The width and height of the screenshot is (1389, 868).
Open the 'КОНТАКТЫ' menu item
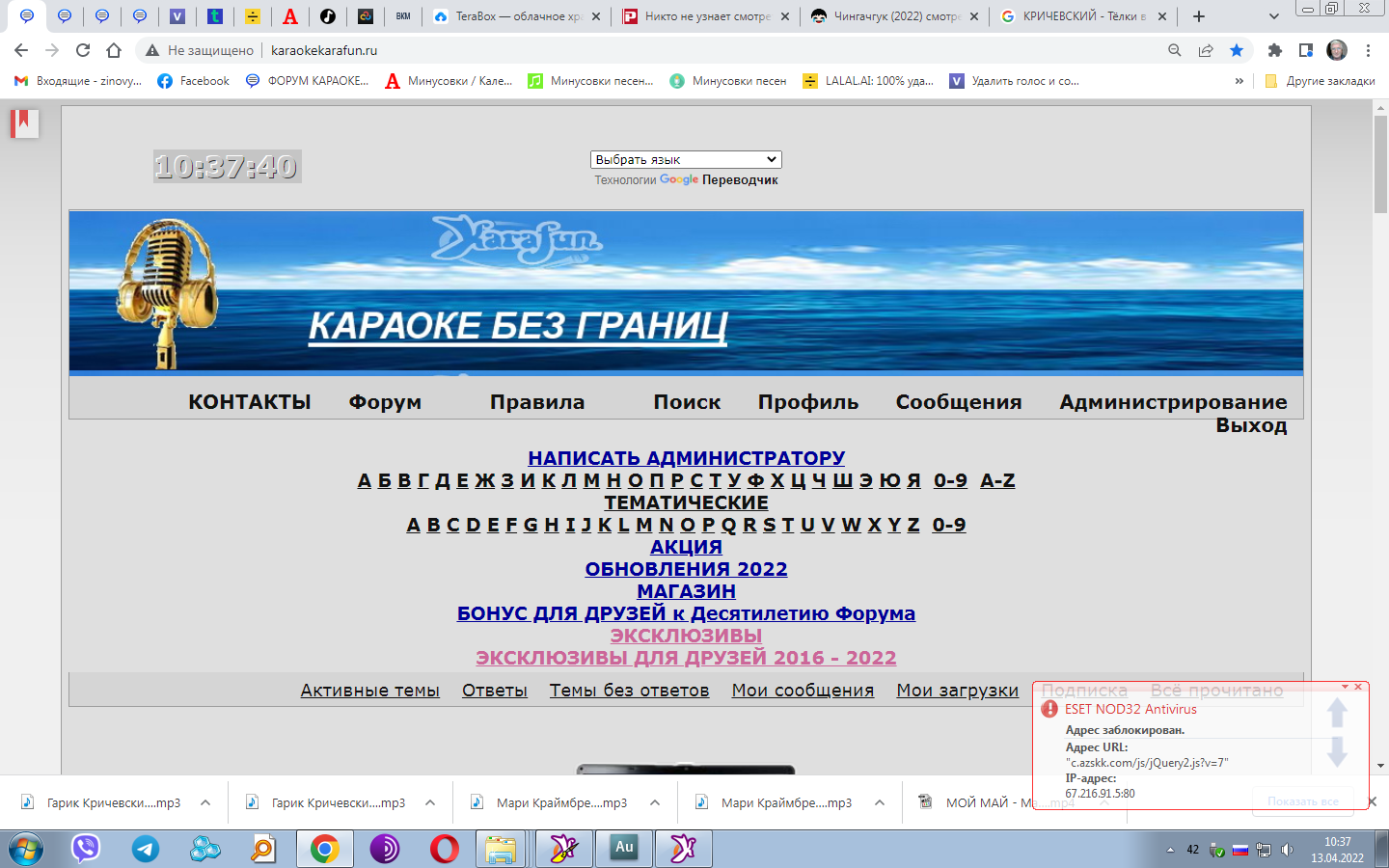click(x=250, y=402)
